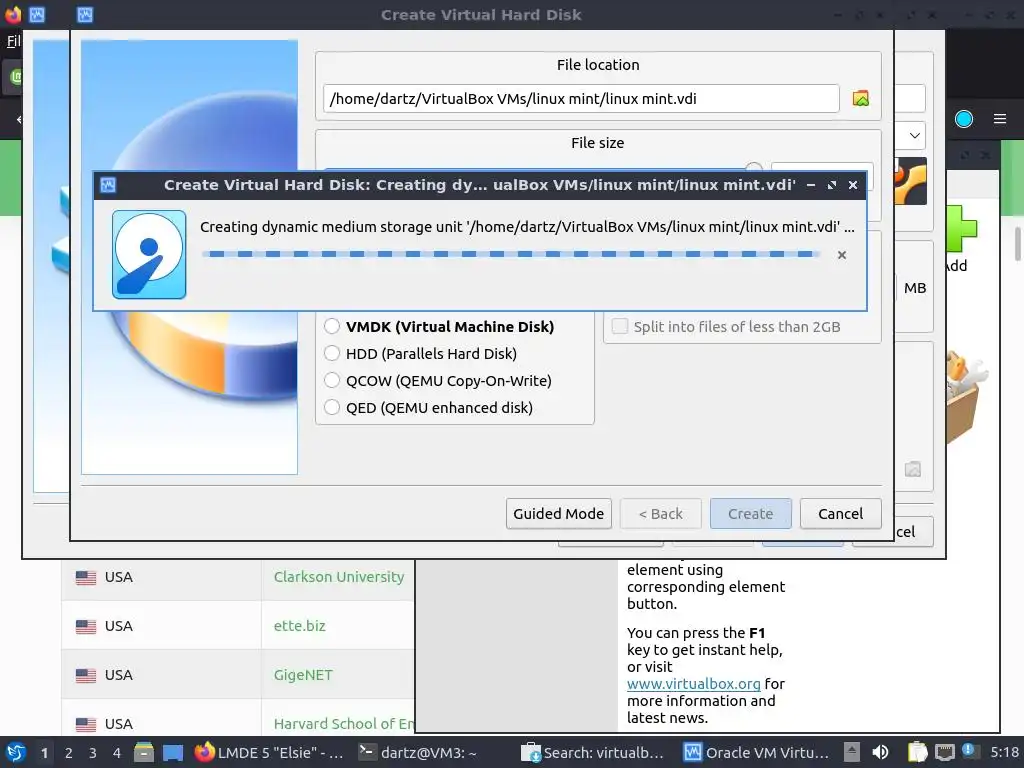The height and width of the screenshot is (768, 1024).
Task: Click the folder browse icon beside file location
Action: coord(861,99)
